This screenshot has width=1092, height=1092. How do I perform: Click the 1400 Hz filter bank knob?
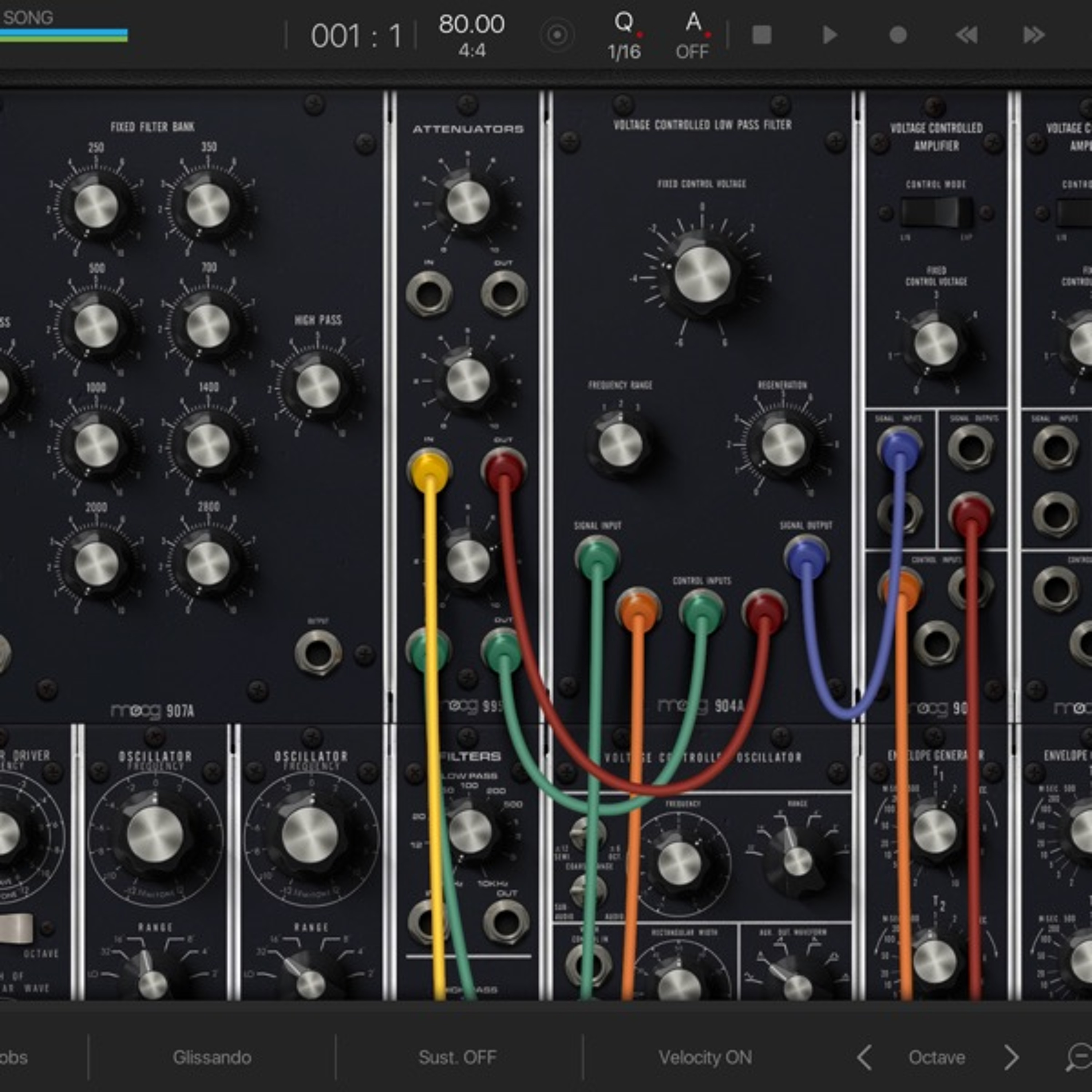tap(208, 446)
